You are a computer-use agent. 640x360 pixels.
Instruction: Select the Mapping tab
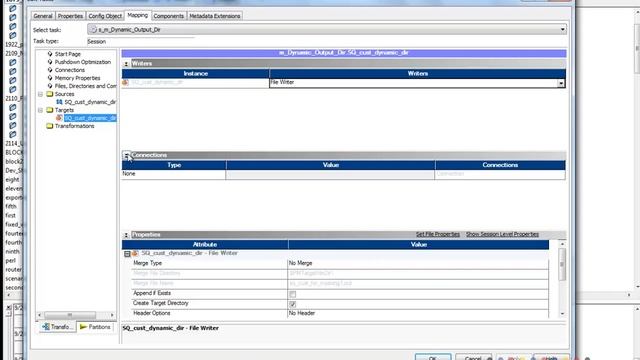point(138,15)
